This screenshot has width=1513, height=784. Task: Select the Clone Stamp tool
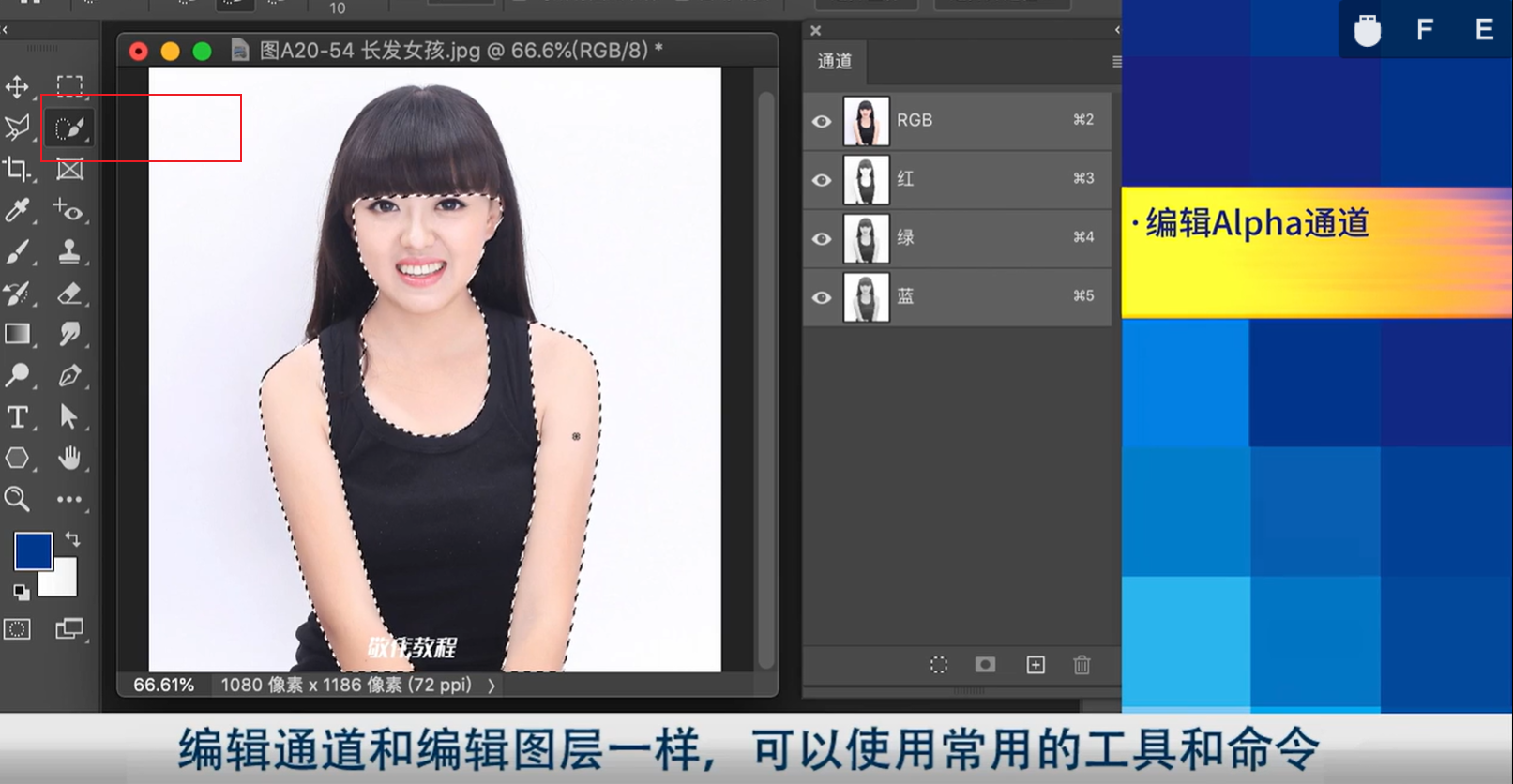(x=69, y=251)
